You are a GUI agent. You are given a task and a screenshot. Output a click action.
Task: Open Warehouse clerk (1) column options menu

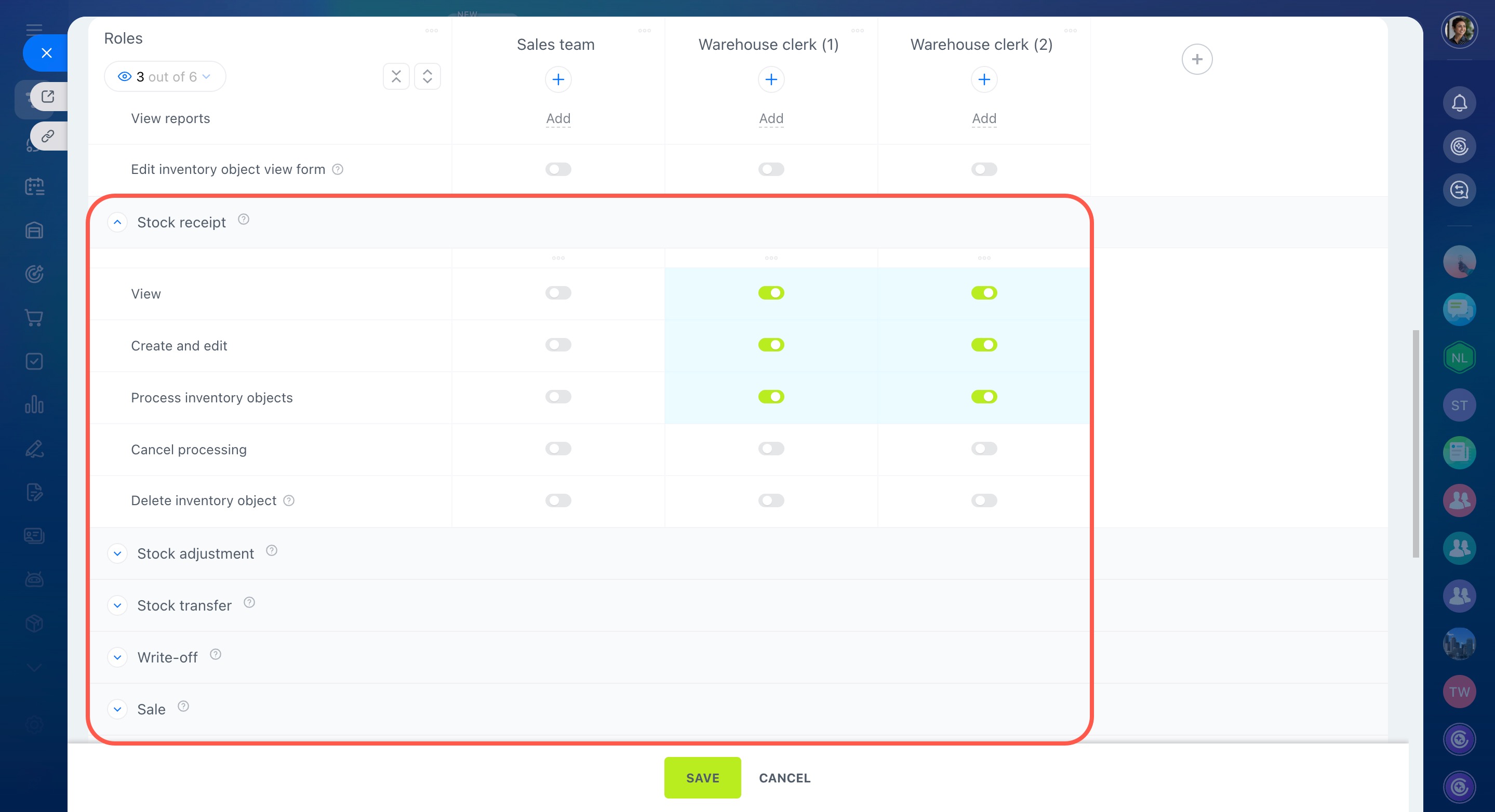(857, 31)
